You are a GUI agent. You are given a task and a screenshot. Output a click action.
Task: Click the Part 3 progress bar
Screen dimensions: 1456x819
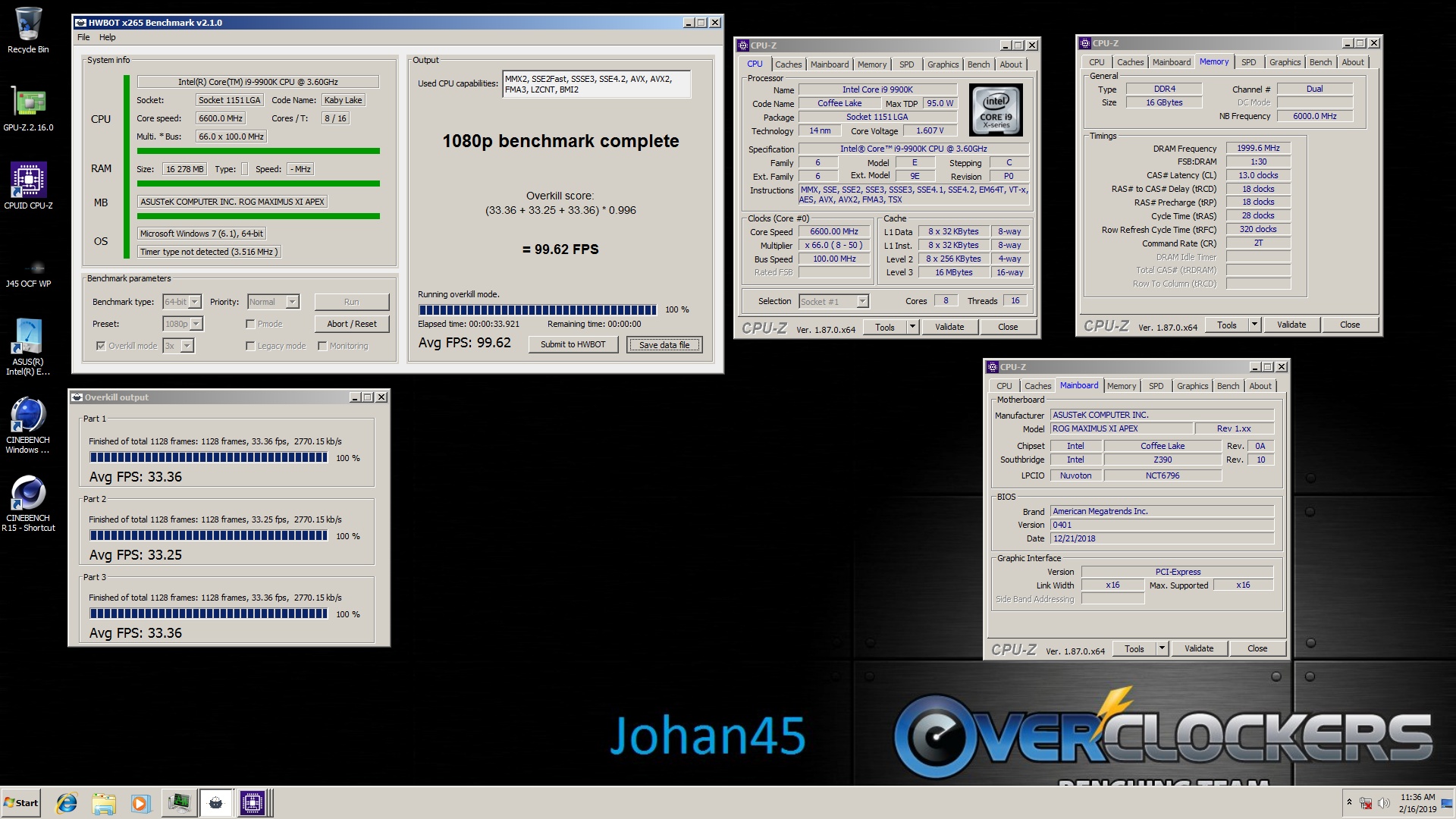[x=209, y=613]
